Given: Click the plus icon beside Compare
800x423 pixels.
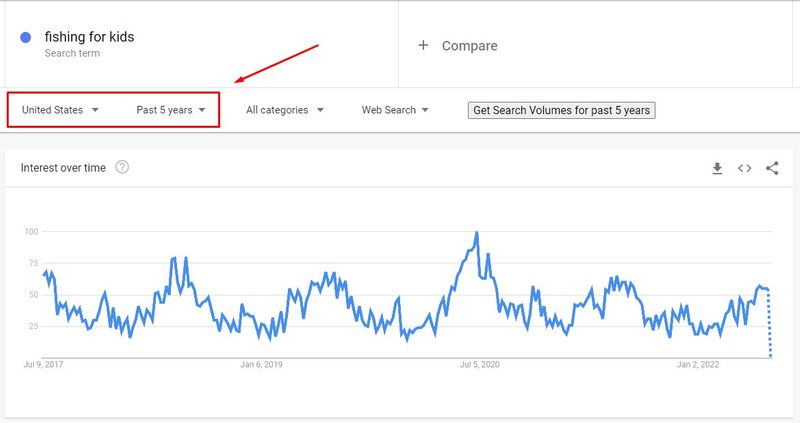Looking at the screenshot, I should click(423, 45).
